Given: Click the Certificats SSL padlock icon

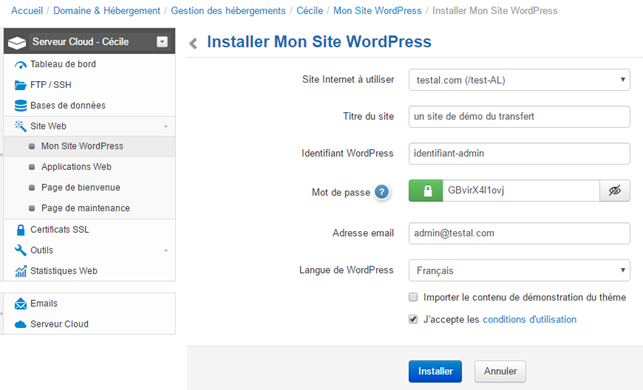Looking at the screenshot, I should 20,230.
